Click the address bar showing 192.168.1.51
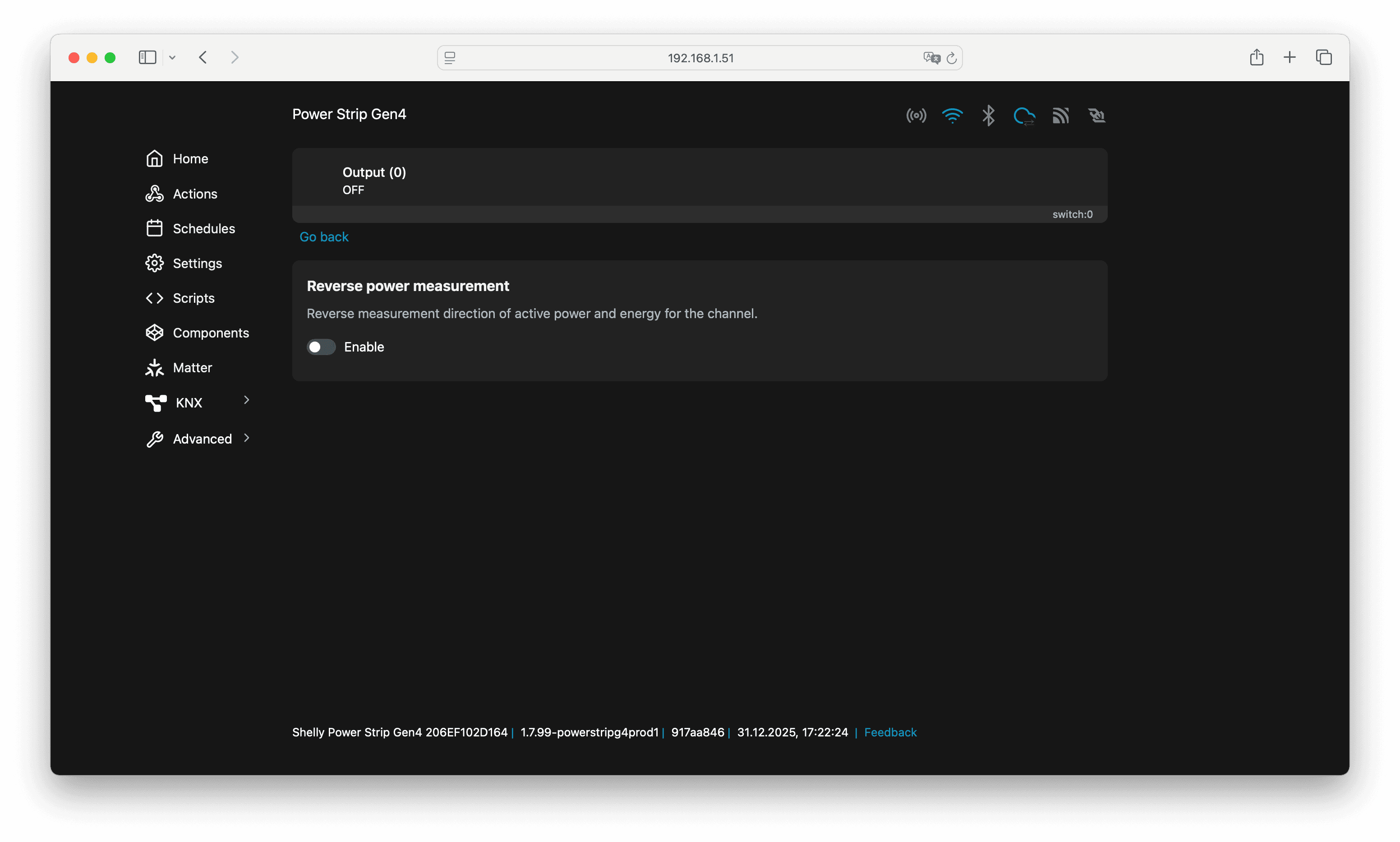 pyautogui.click(x=700, y=58)
